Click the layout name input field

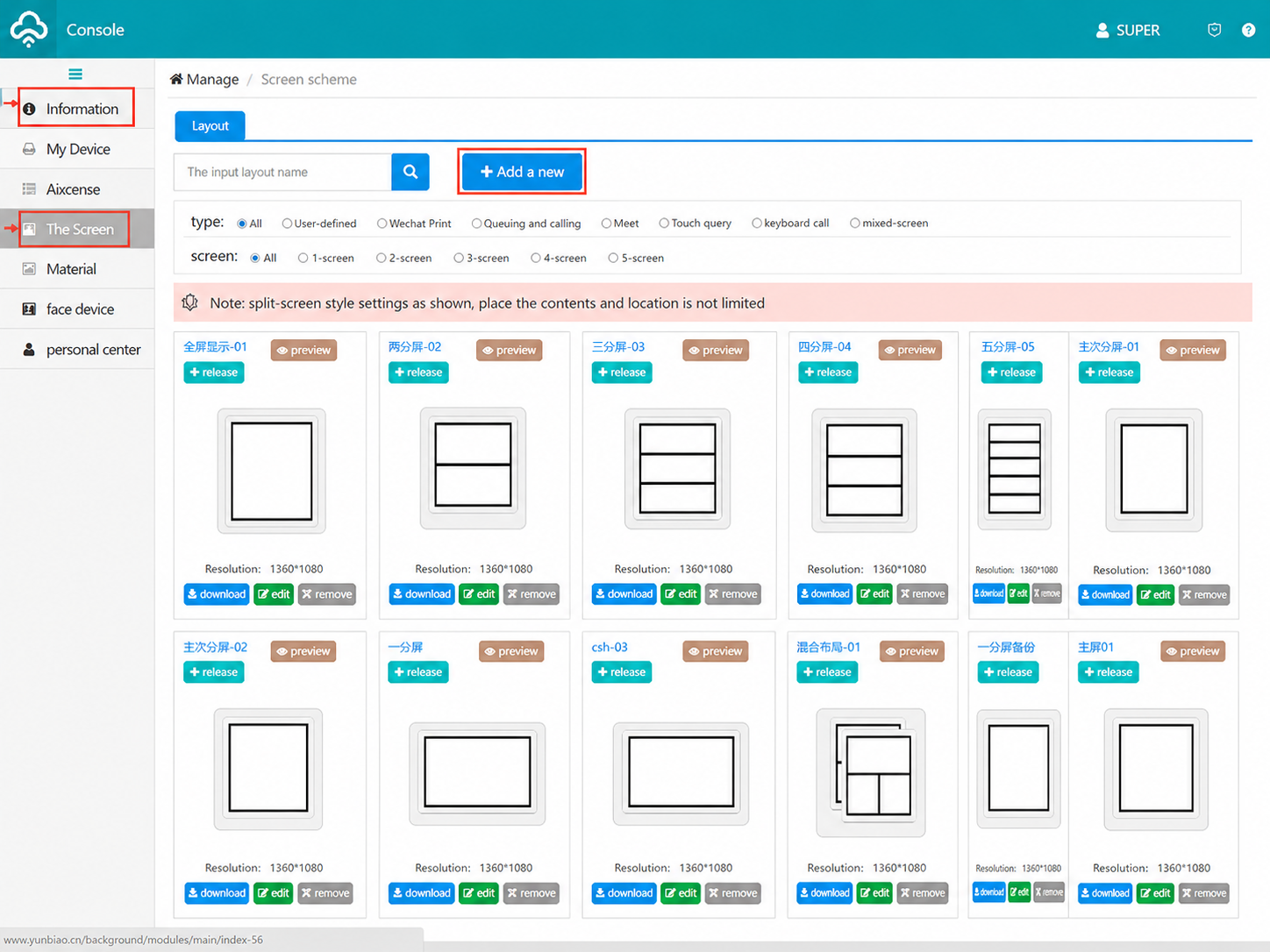282,172
